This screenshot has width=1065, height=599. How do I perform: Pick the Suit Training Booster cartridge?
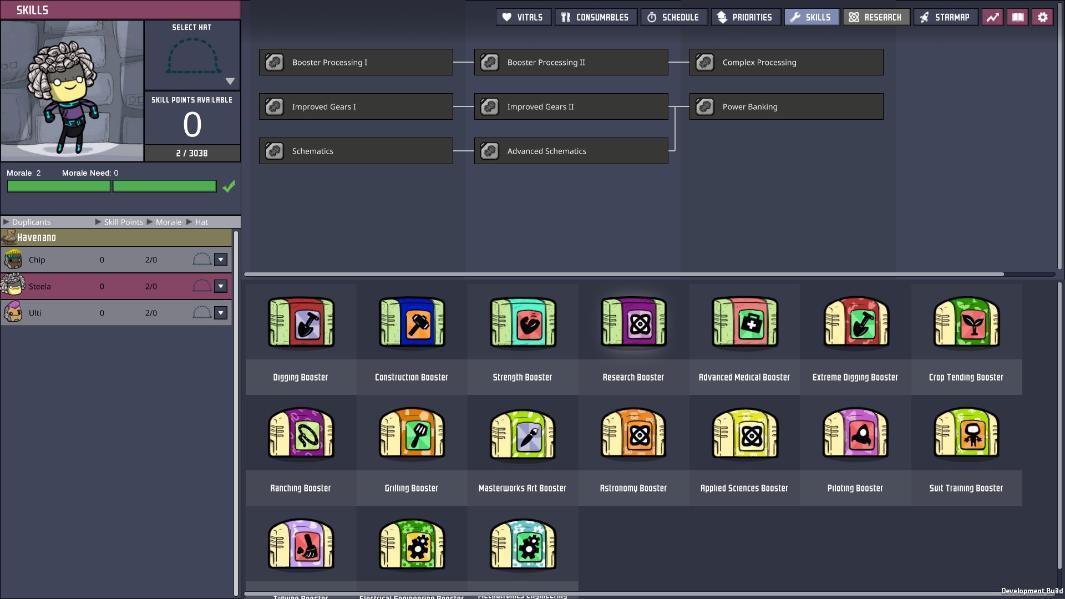coord(966,433)
